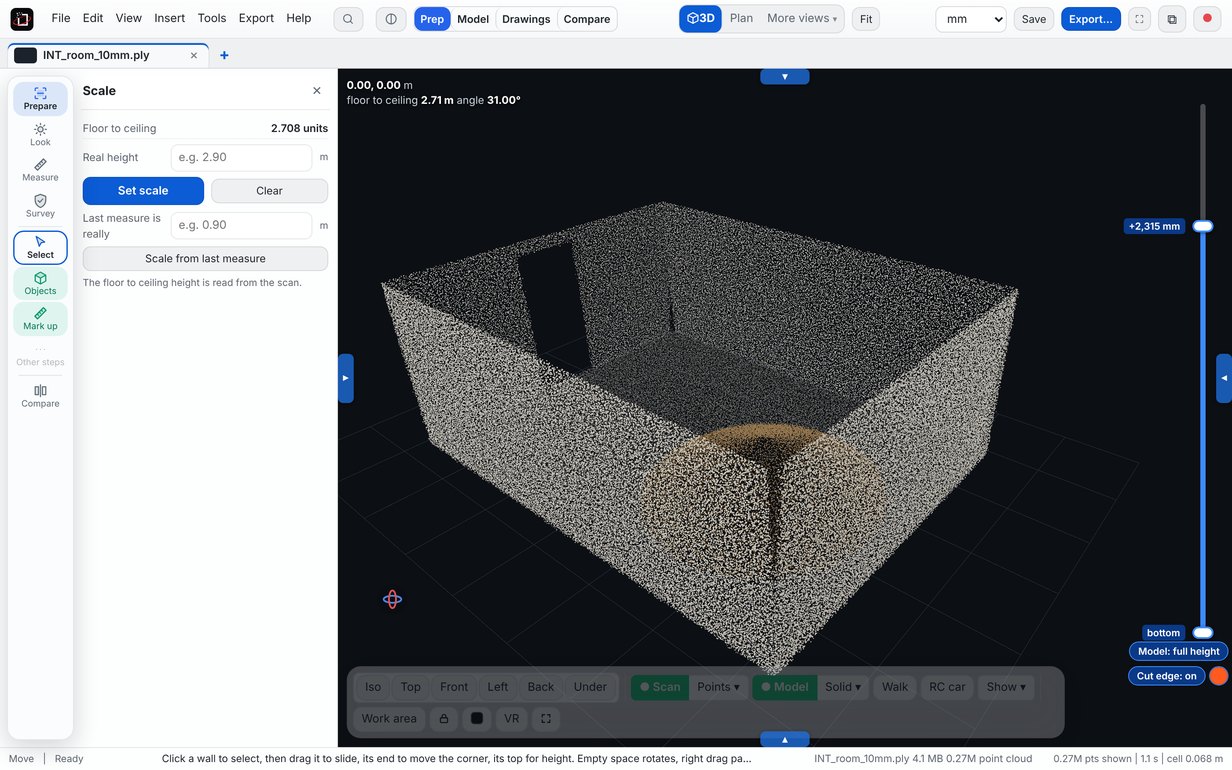
Task: Click the Save button
Action: [x=1034, y=19]
